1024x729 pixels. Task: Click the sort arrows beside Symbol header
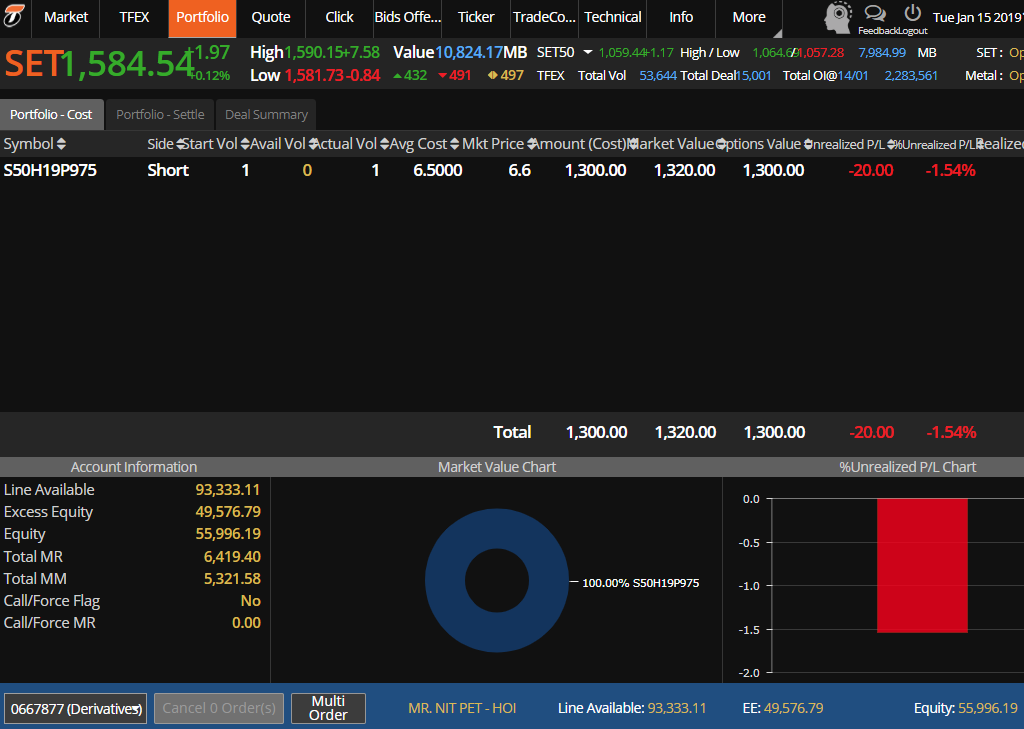61,144
